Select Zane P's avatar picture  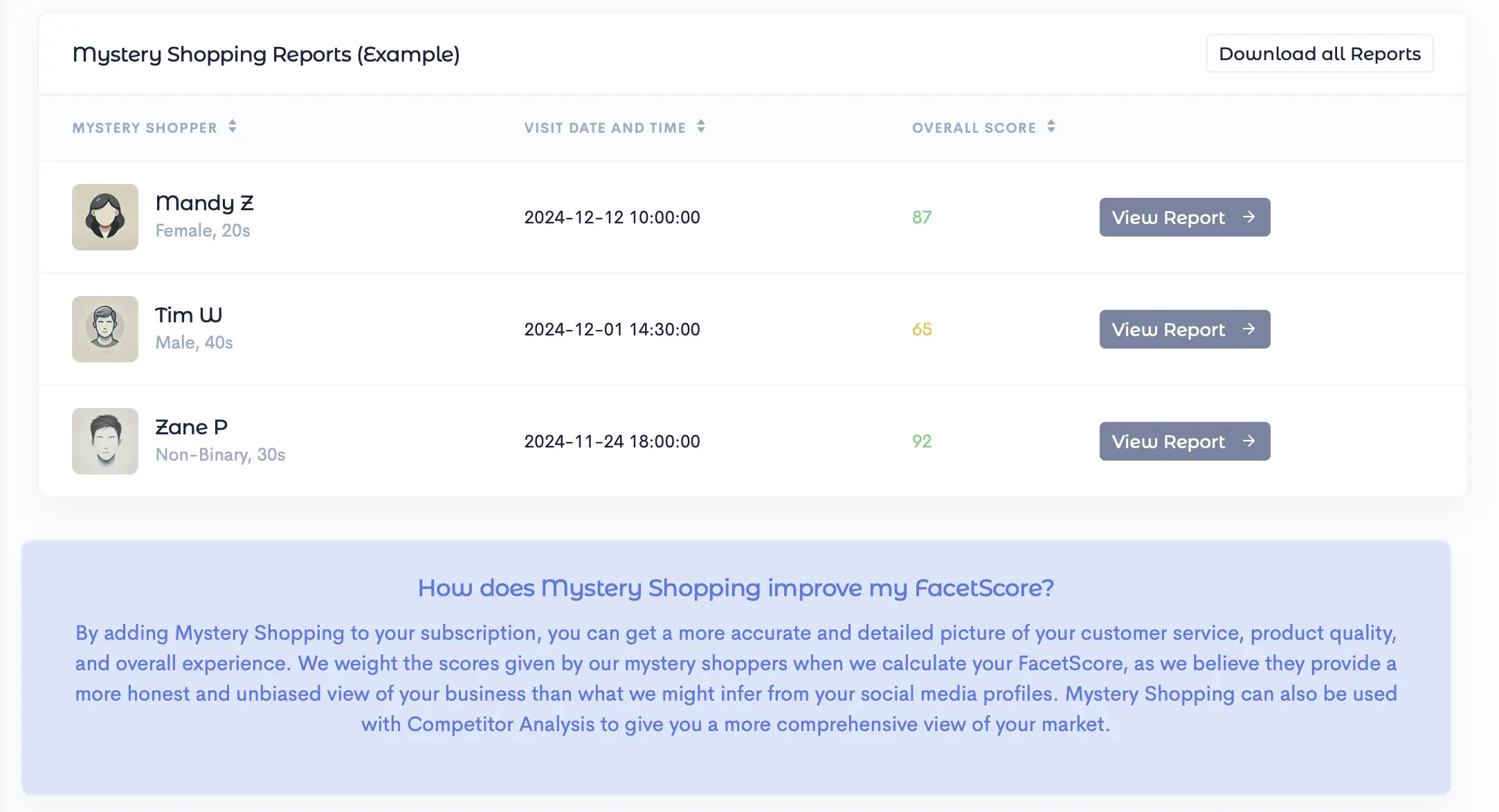[105, 441]
